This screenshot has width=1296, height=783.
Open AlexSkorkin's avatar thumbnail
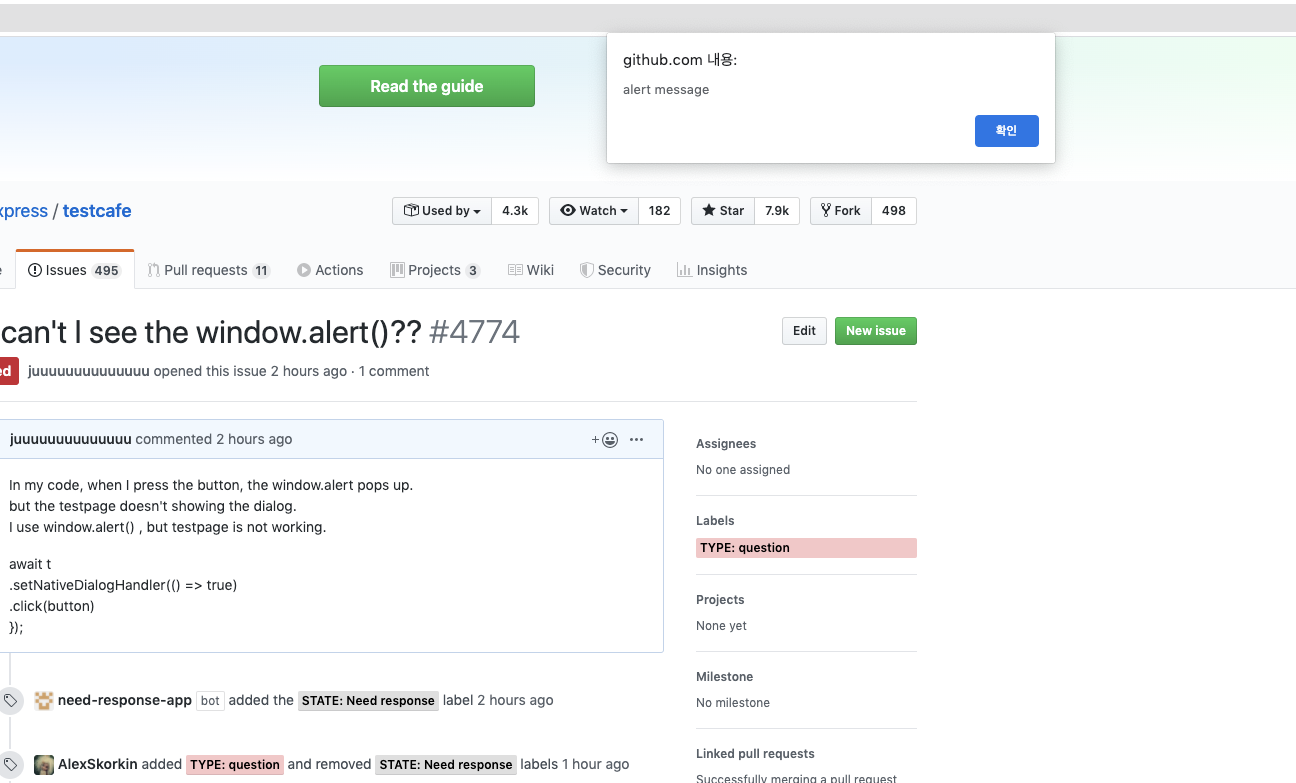tap(43, 763)
